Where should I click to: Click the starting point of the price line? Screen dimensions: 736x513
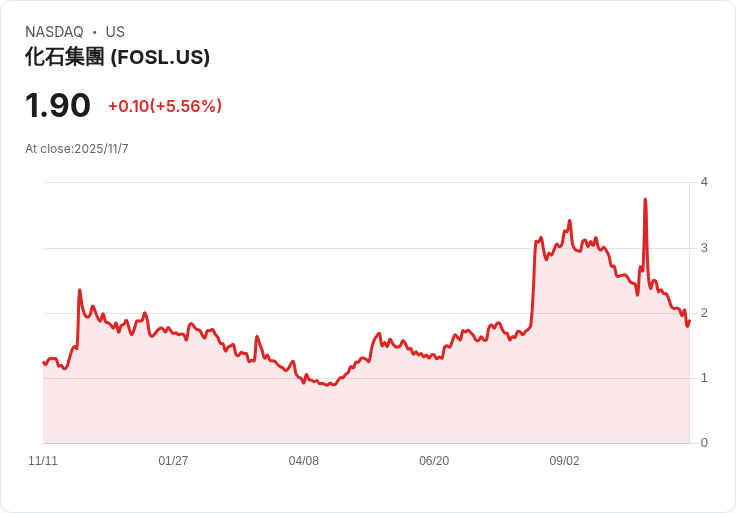point(44,362)
